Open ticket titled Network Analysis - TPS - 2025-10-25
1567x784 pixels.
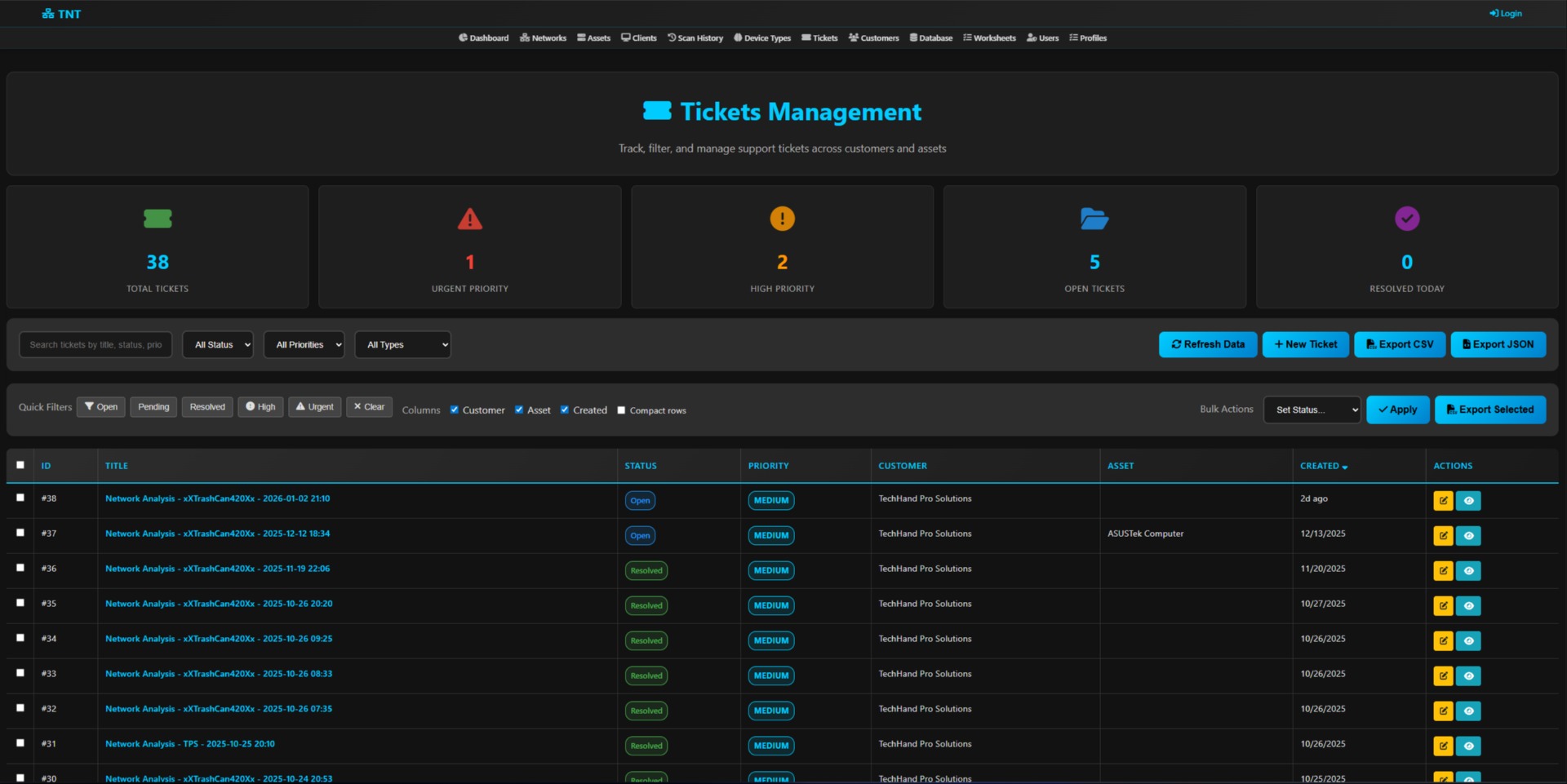tap(190, 743)
